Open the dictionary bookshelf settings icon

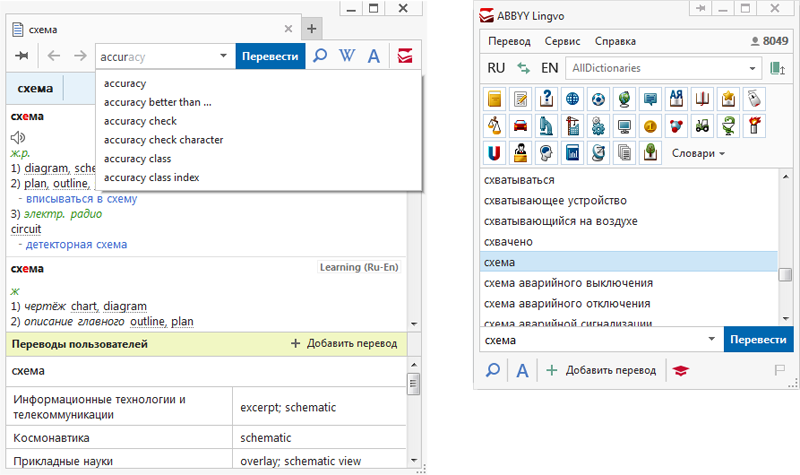[778, 68]
